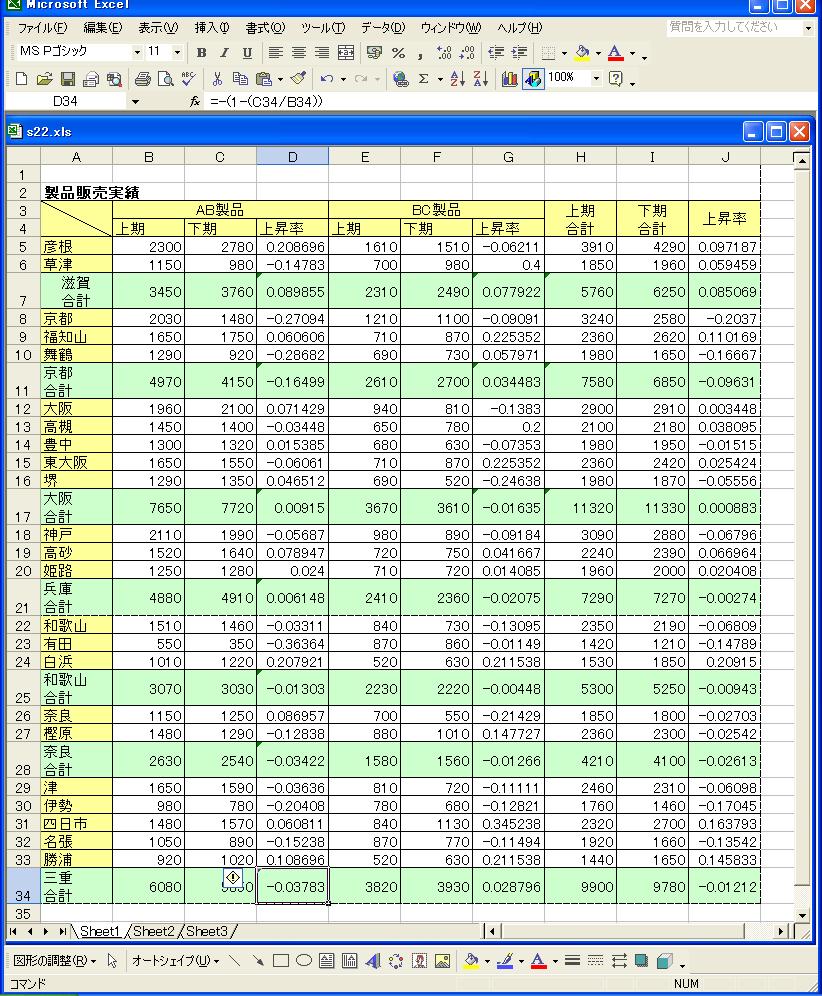
Task: Open 挿入(I) menu
Action: (x=212, y=28)
